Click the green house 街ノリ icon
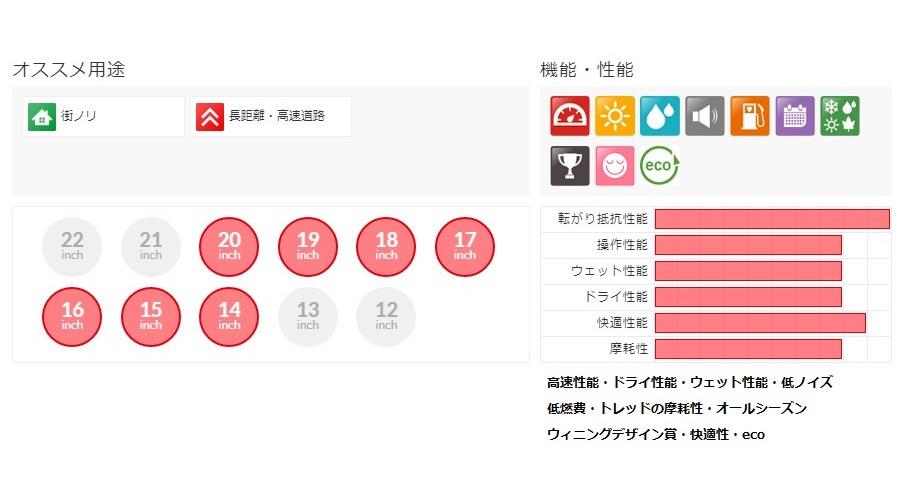This screenshot has width=911, height=500. 42,117
